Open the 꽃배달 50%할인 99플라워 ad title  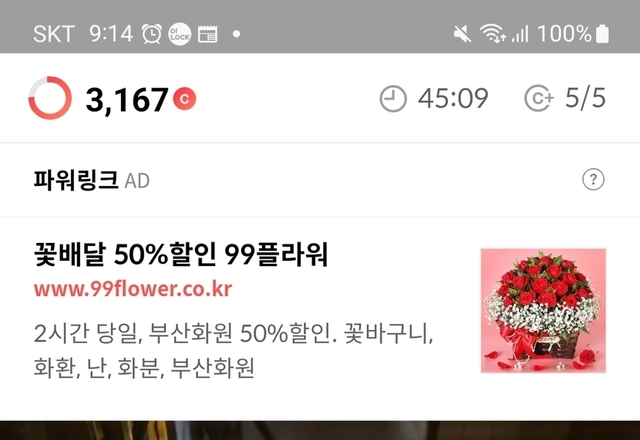181,254
